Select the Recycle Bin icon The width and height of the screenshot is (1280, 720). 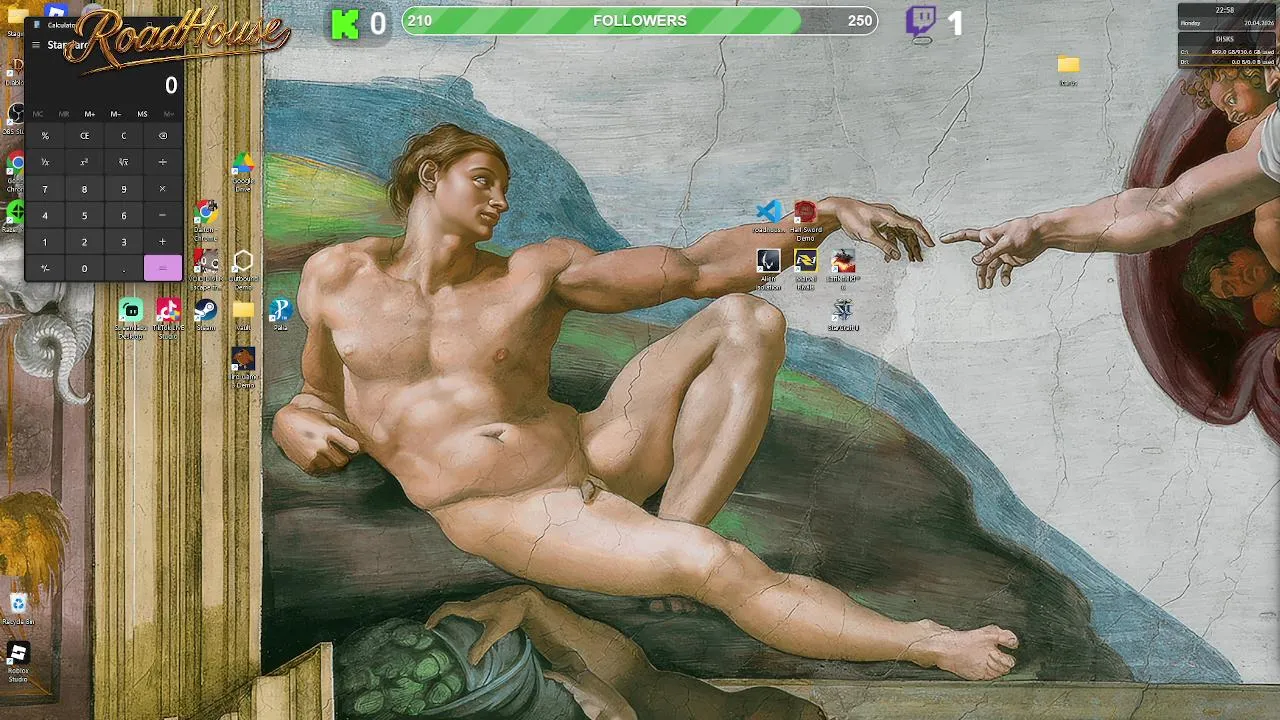[18, 609]
